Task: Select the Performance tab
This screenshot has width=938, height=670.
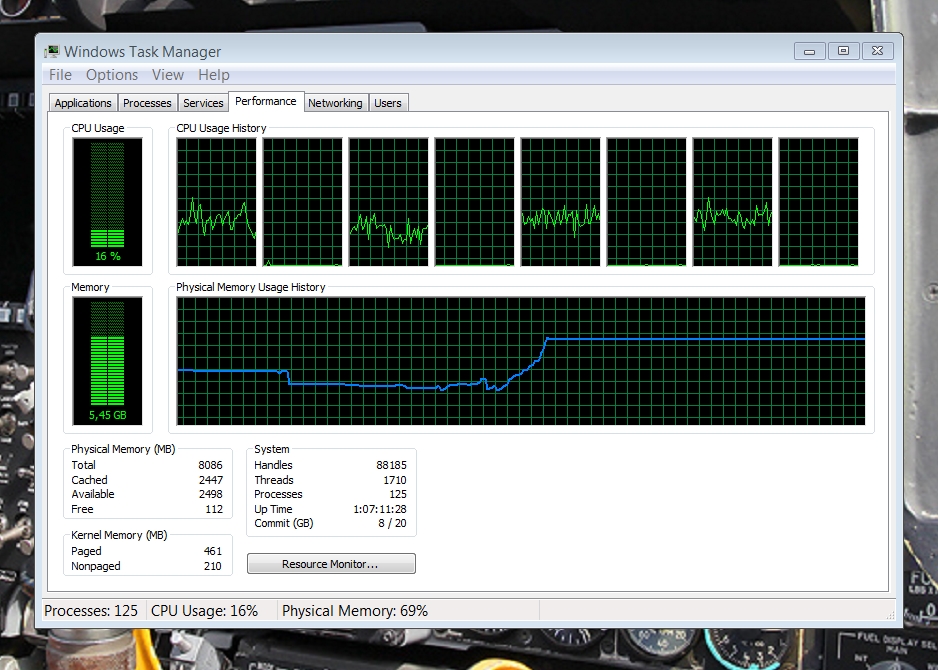Action: click(266, 101)
